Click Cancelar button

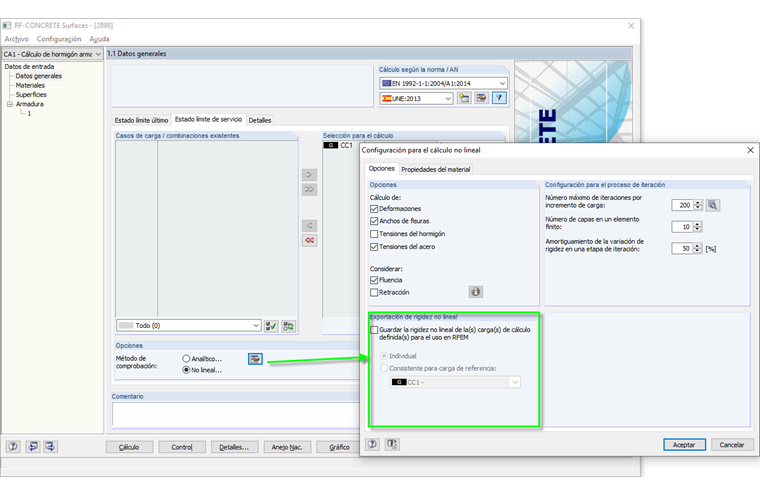(732, 445)
